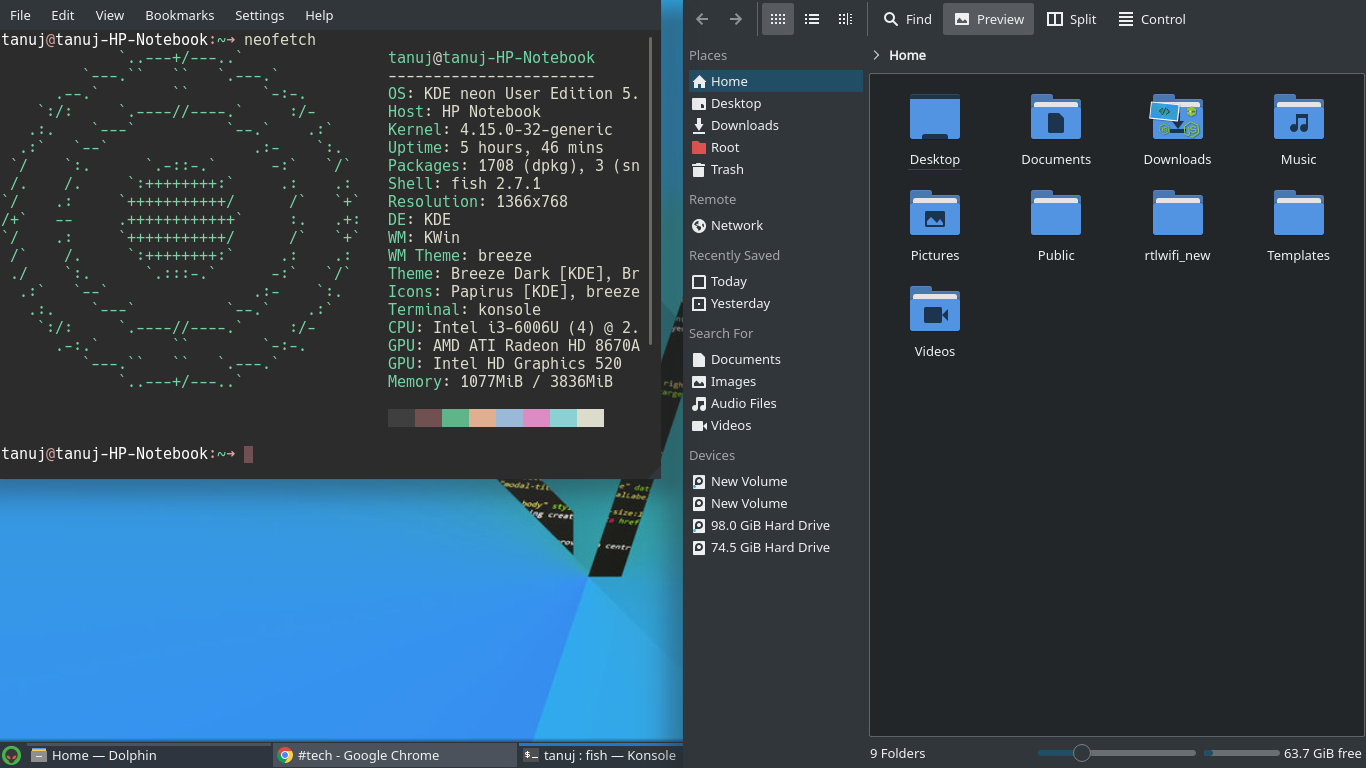Search for Audio Files in sidebar

[775, 403]
